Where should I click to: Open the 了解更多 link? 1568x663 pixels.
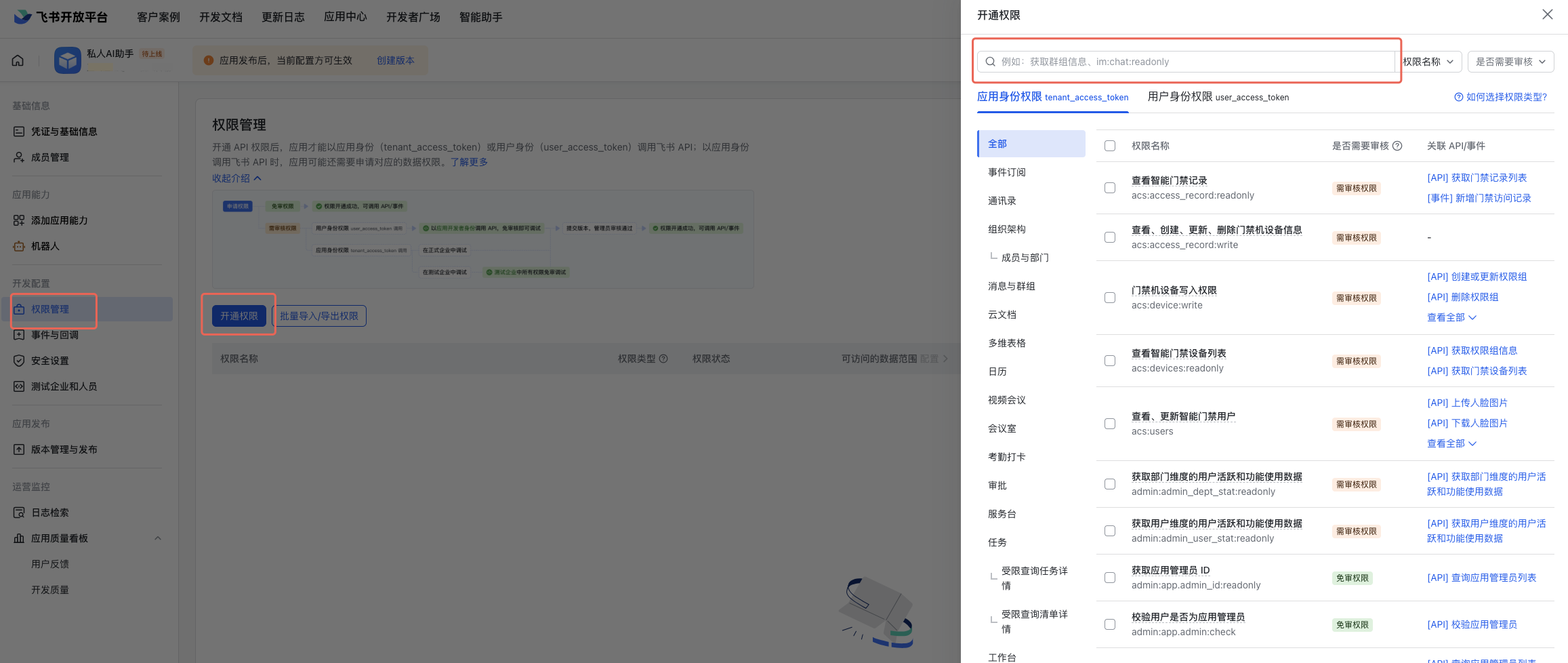[x=469, y=162]
